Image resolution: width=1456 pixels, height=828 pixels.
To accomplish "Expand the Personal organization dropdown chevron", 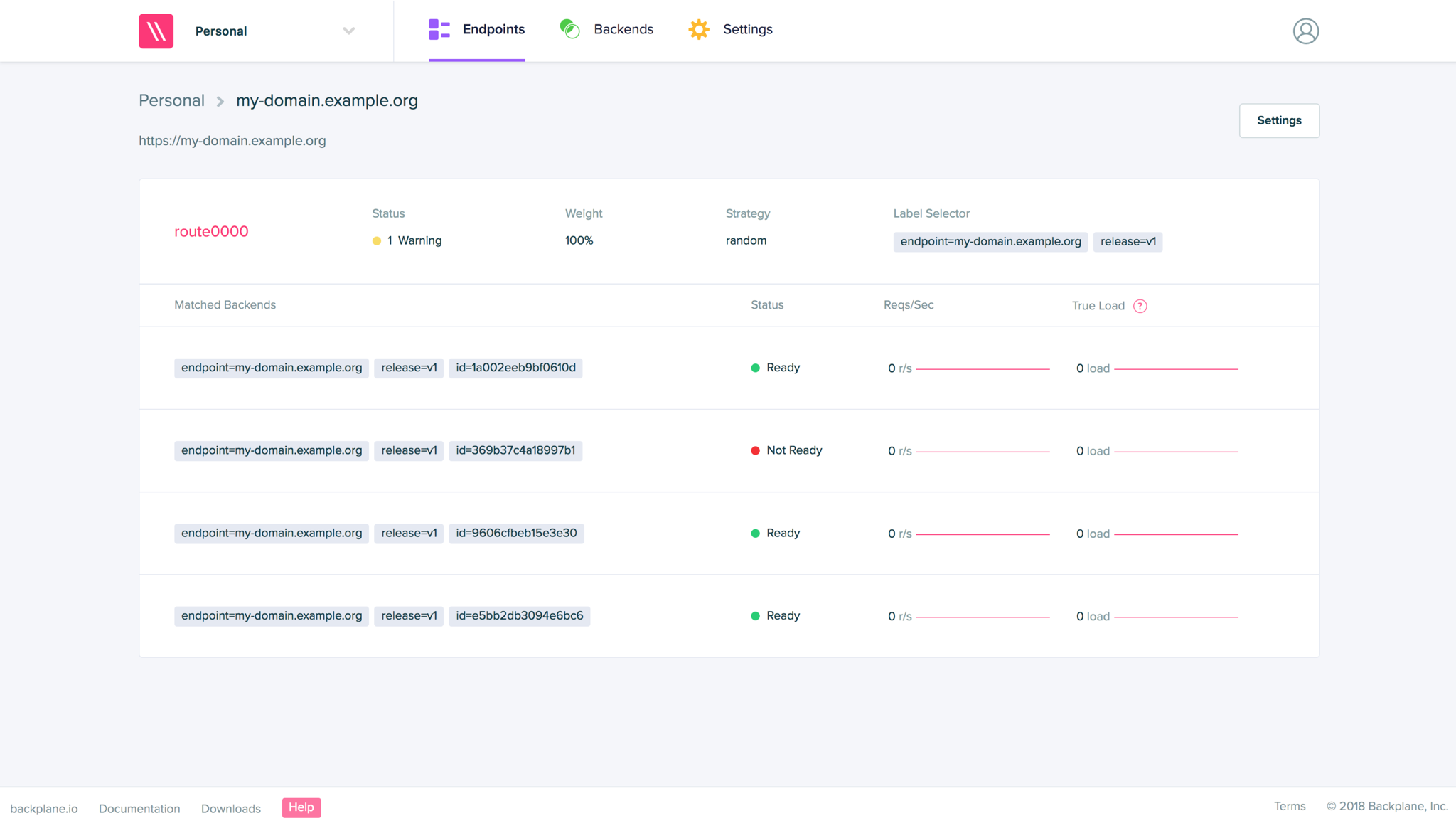I will (x=348, y=31).
